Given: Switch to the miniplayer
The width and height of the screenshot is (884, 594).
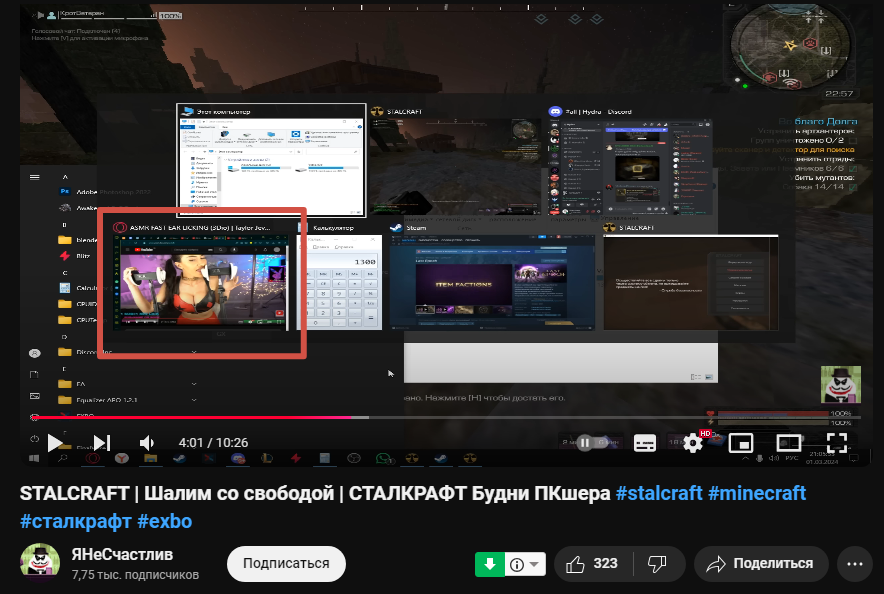Looking at the screenshot, I should [741, 443].
